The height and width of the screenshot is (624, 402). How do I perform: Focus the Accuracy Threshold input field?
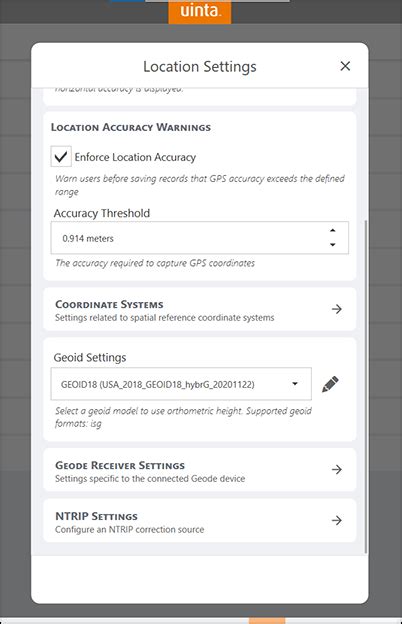tap(199, 238)
